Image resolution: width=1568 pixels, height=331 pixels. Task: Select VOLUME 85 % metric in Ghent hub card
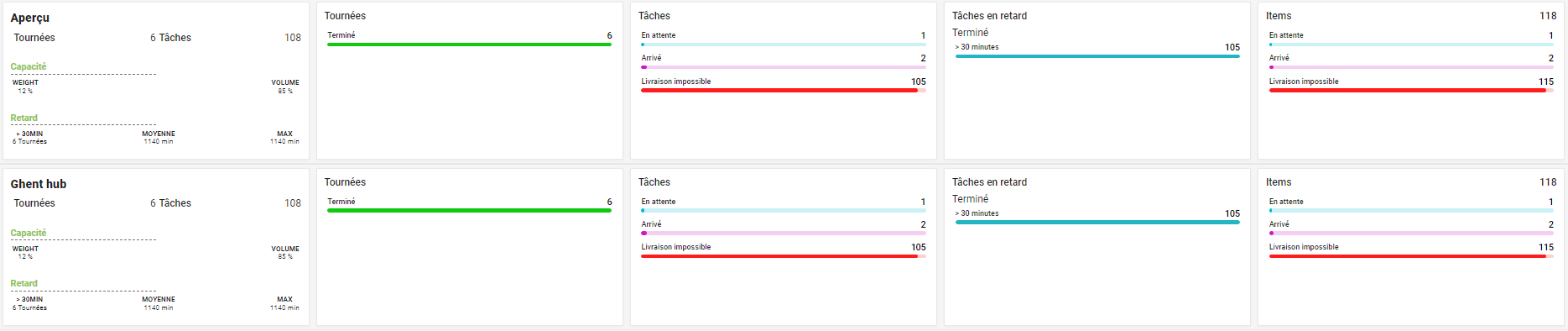[x=285, y=253]
